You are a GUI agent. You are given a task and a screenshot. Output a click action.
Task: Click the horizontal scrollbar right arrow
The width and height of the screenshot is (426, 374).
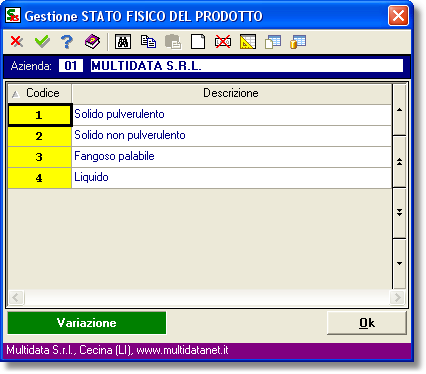click(x=397, y=297)
